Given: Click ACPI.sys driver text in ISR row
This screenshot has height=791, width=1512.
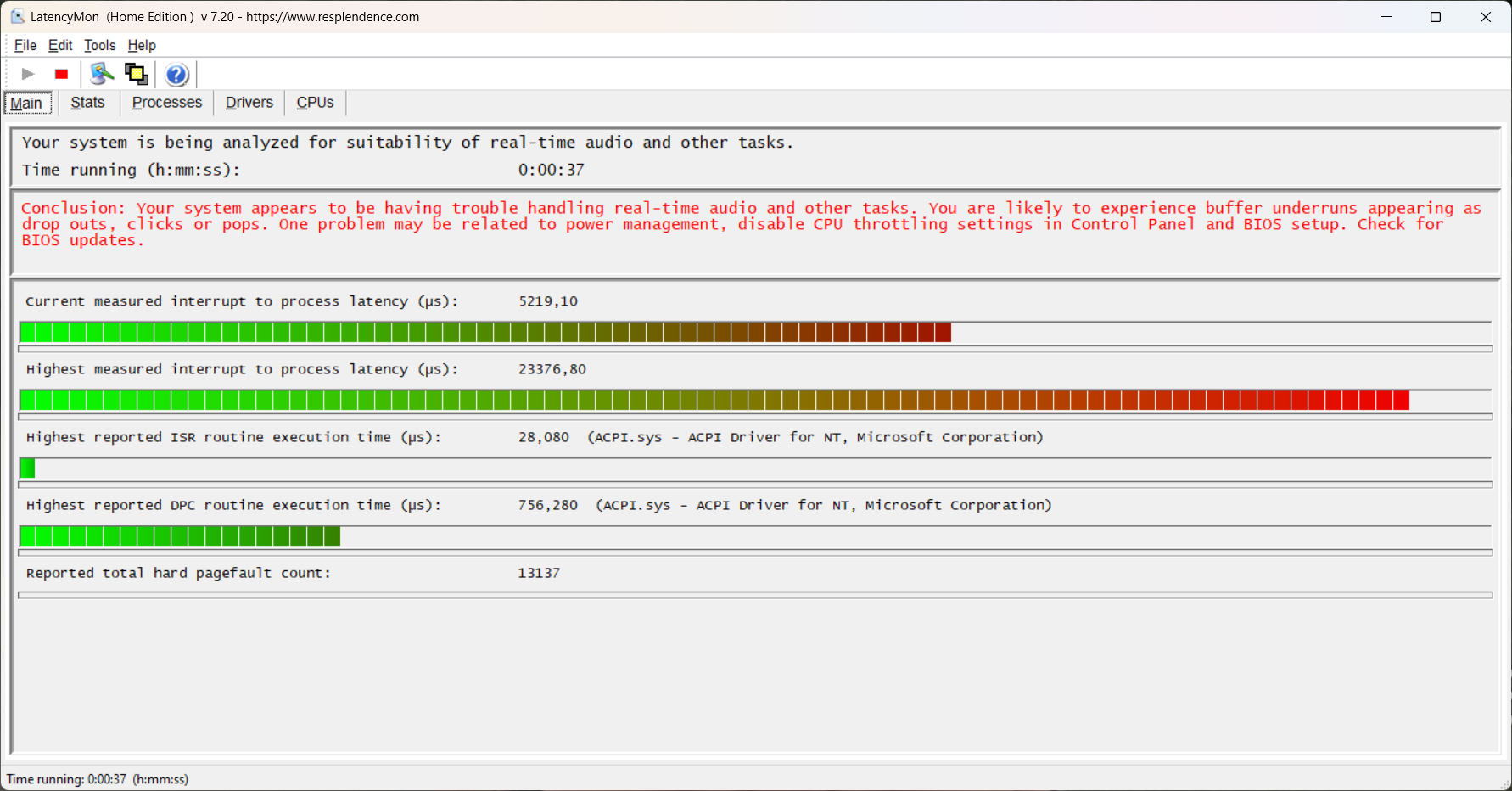Looking at the screenshot, I should [x=815, y=437].
